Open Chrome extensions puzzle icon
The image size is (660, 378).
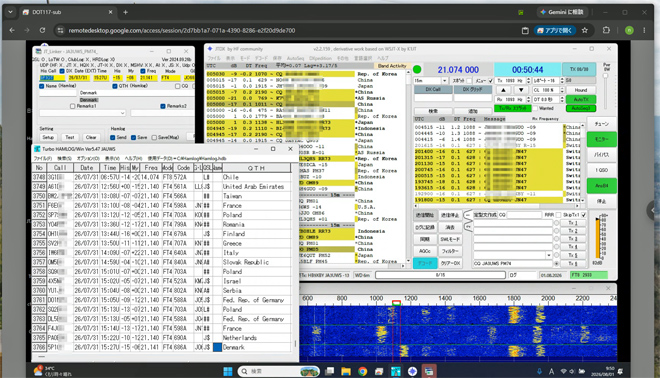point(606,30)
